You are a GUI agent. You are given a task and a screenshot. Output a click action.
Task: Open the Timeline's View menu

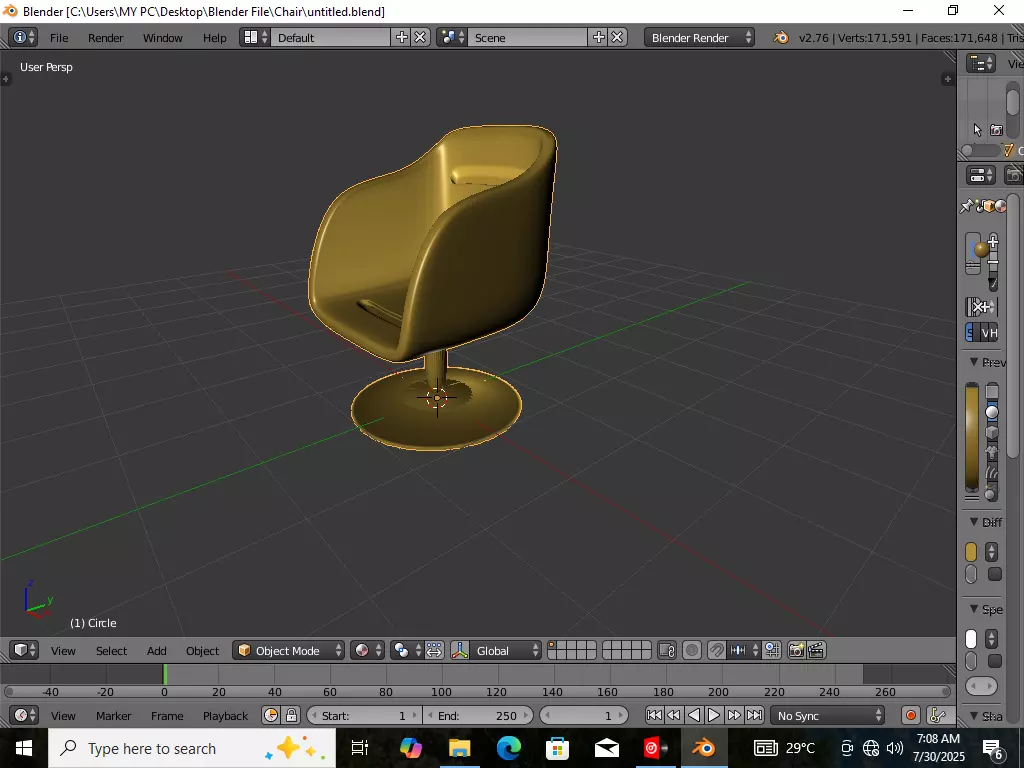pyautogui.click(x=63, y=716)
